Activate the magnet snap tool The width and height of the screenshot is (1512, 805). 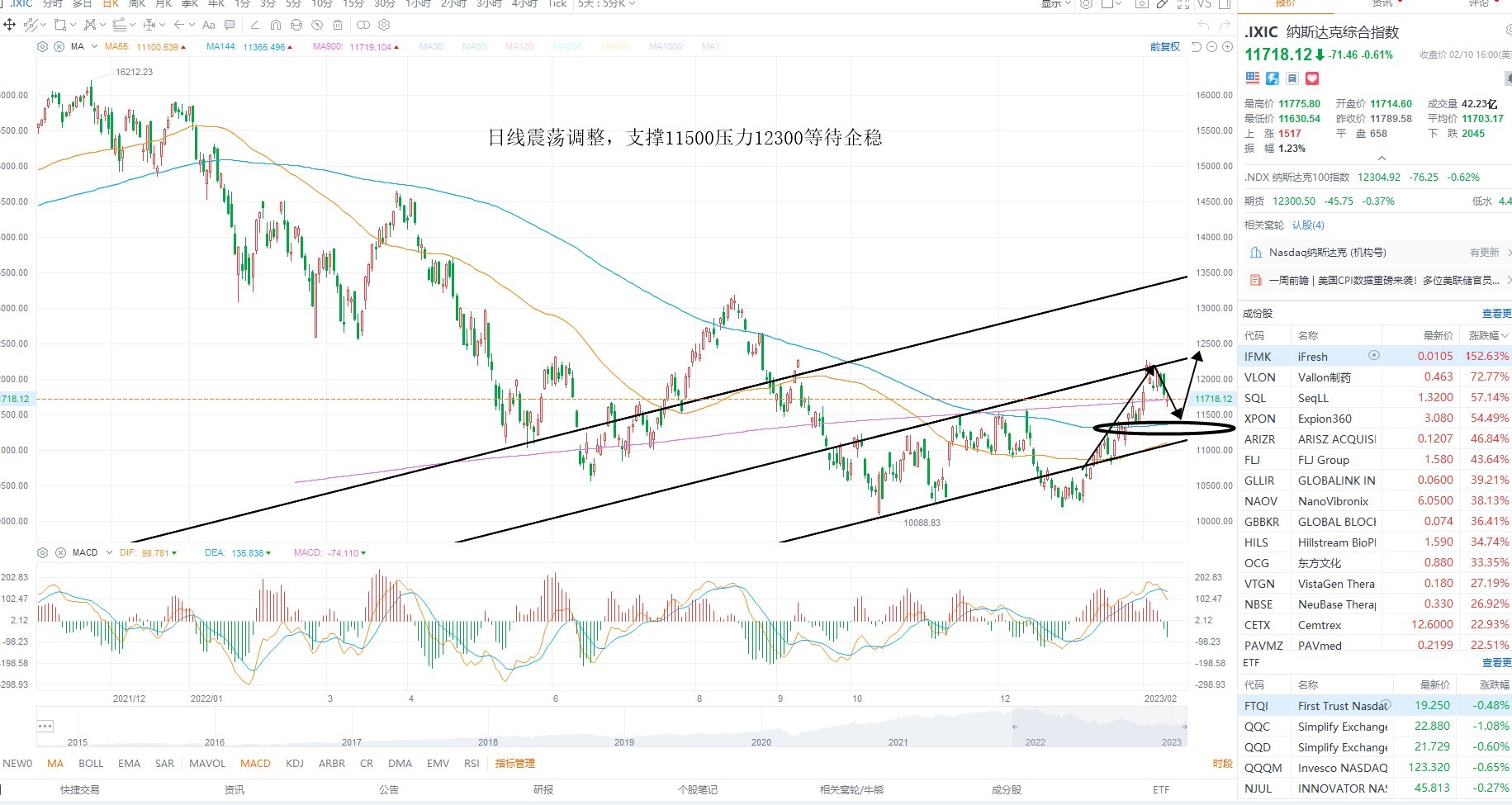click(x=276, y=25)
